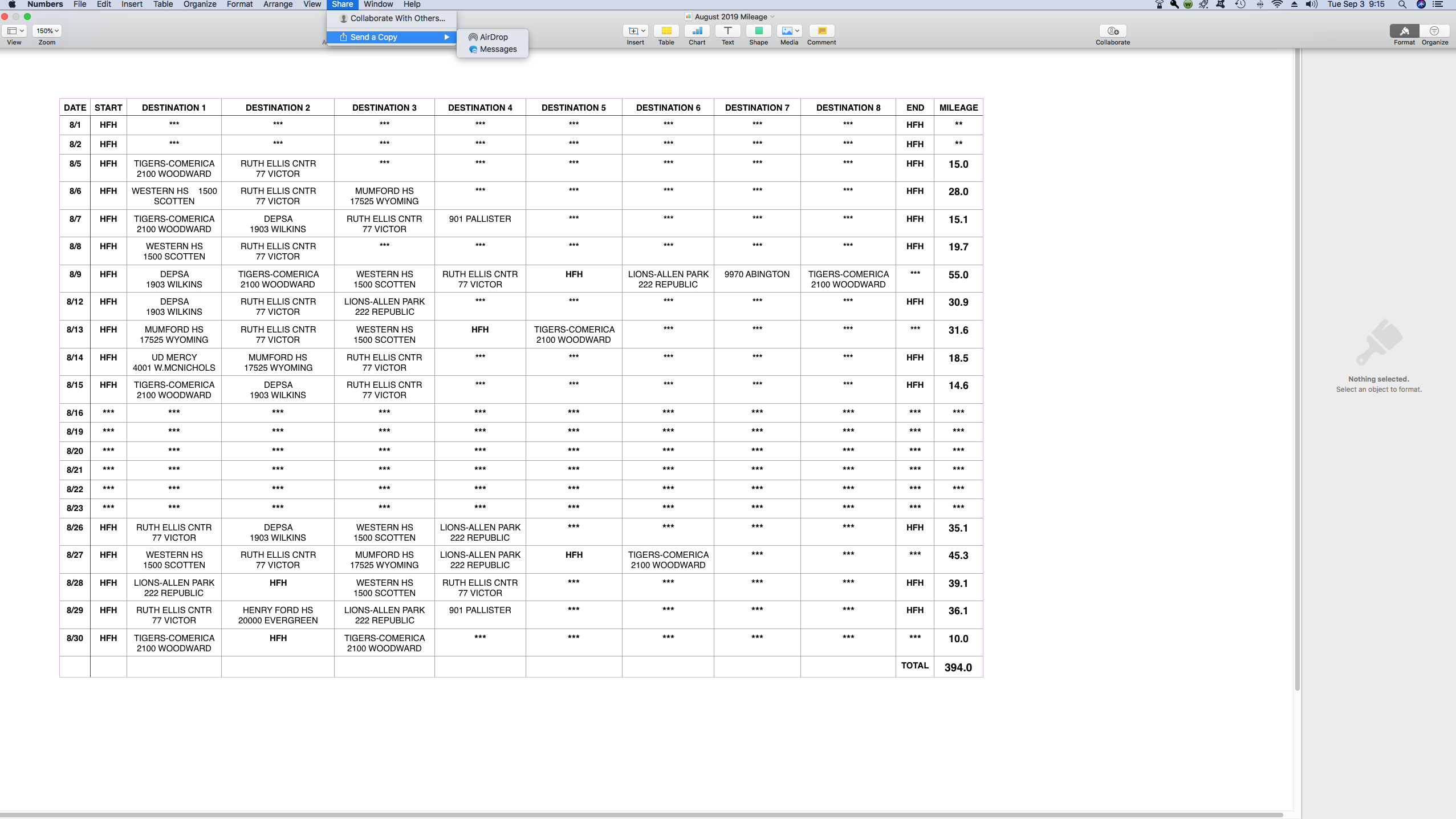Select the 394.0 total mileage cell
Image resolution: width=1456 pixels, height=819 pixels.
click(958, 667)
